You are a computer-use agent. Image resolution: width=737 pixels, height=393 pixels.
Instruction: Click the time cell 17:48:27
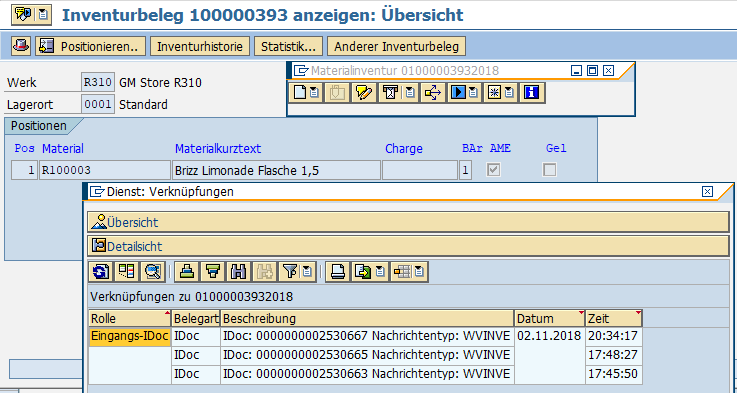pos(614,355)
